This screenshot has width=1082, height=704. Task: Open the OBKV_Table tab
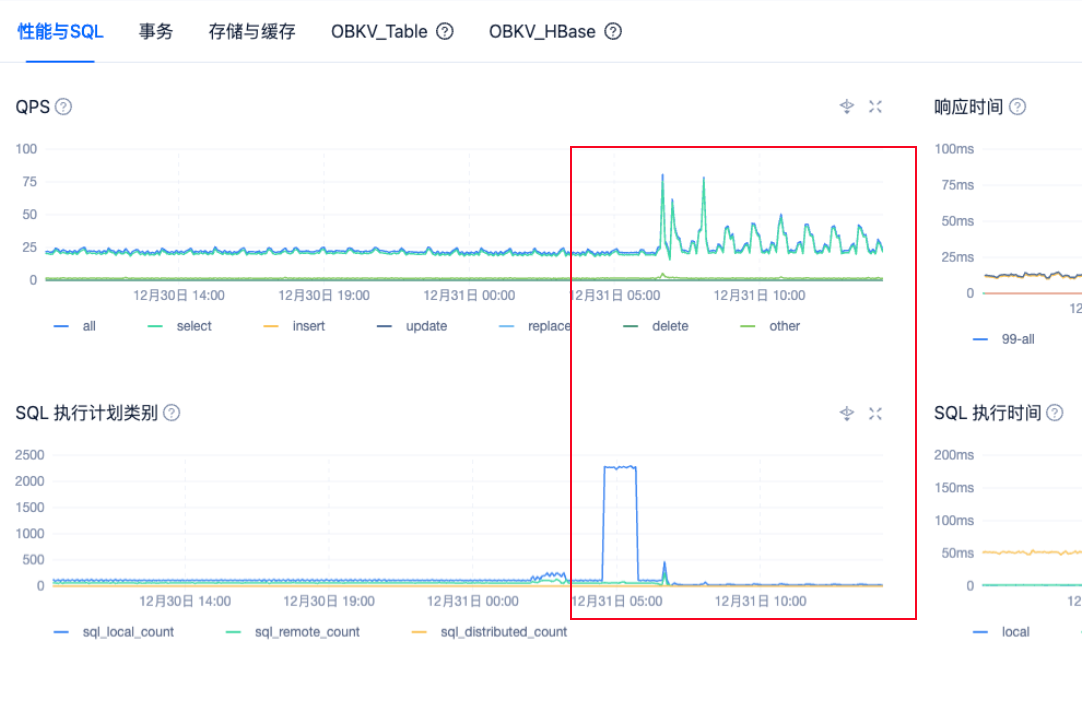(379, 31)
